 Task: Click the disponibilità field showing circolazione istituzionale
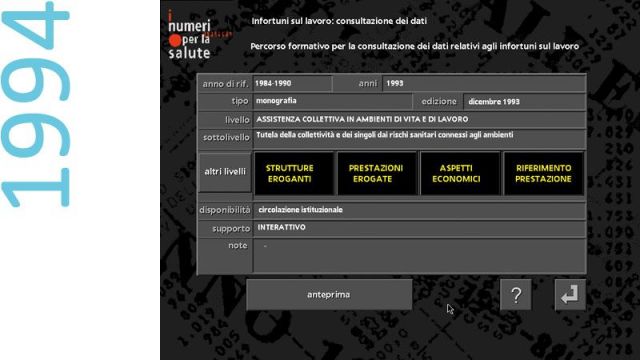[x=419, y=210]
